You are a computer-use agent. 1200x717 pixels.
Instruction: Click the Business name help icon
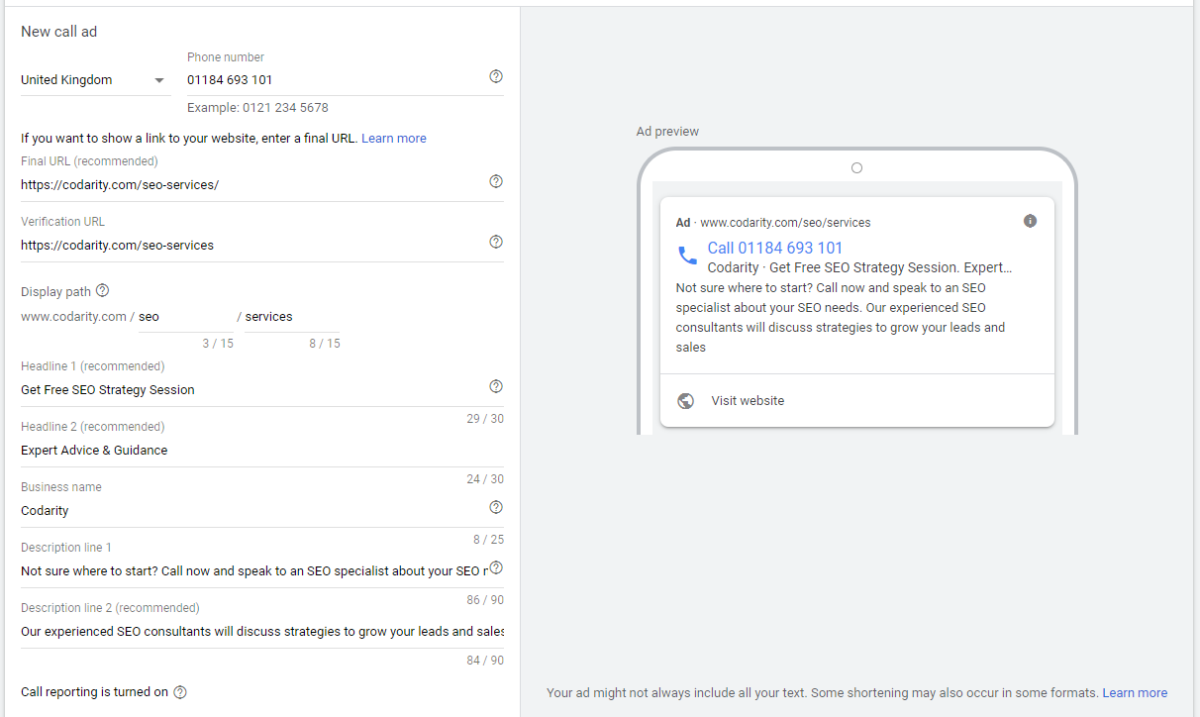pos(495,507)
